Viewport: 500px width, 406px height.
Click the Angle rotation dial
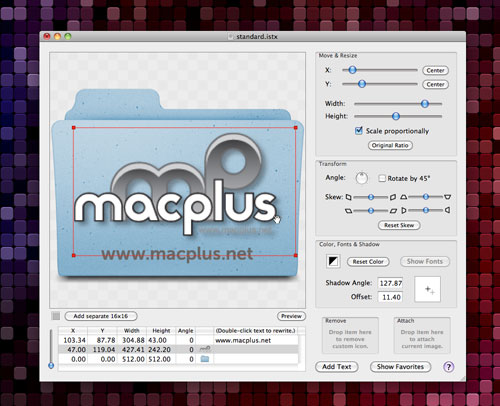click(x=362, y=178)
